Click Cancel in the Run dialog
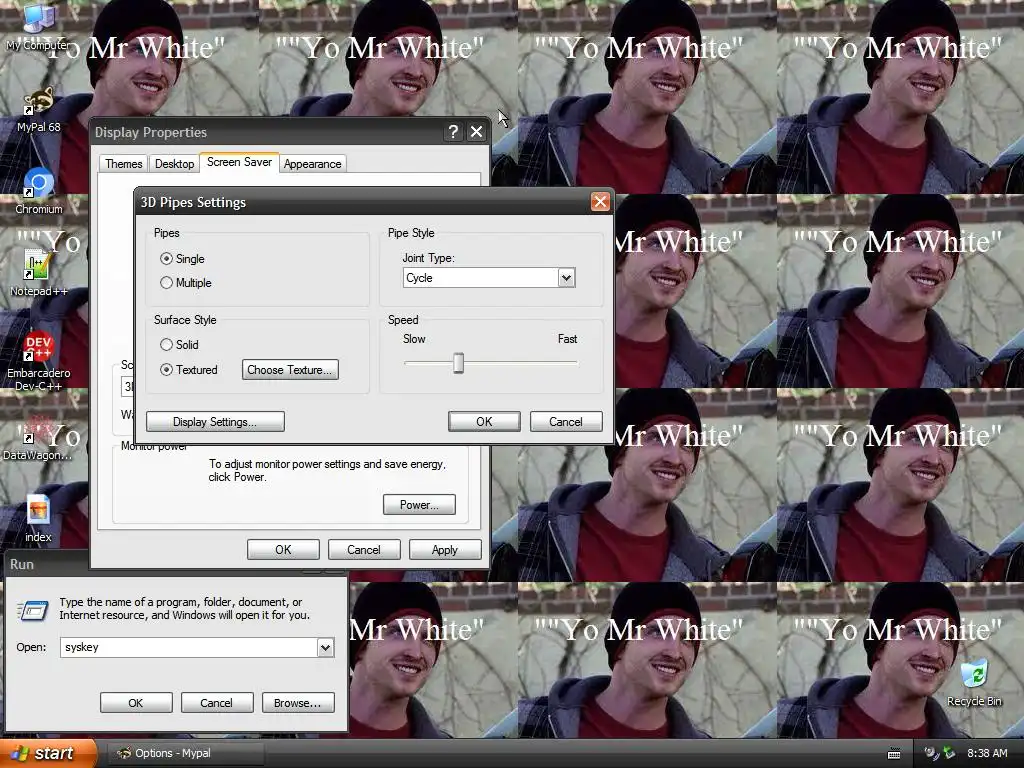Viewport: 1024px width, 768px height. (216, 703)
